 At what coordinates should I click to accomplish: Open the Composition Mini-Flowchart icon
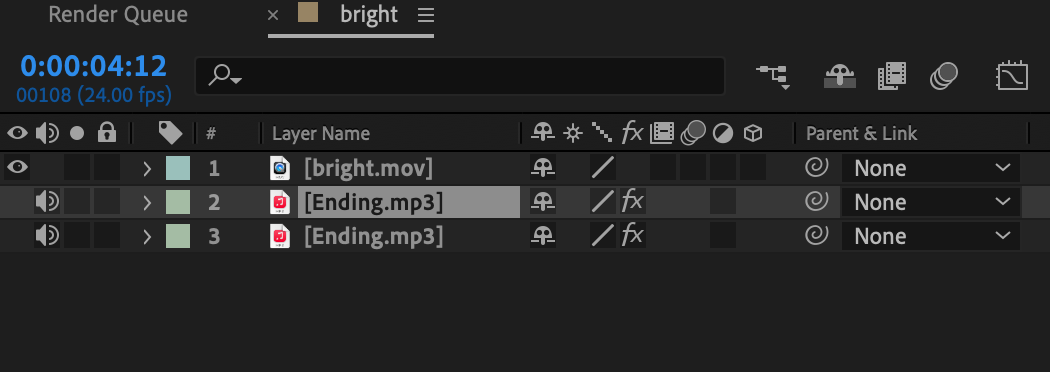773,76
